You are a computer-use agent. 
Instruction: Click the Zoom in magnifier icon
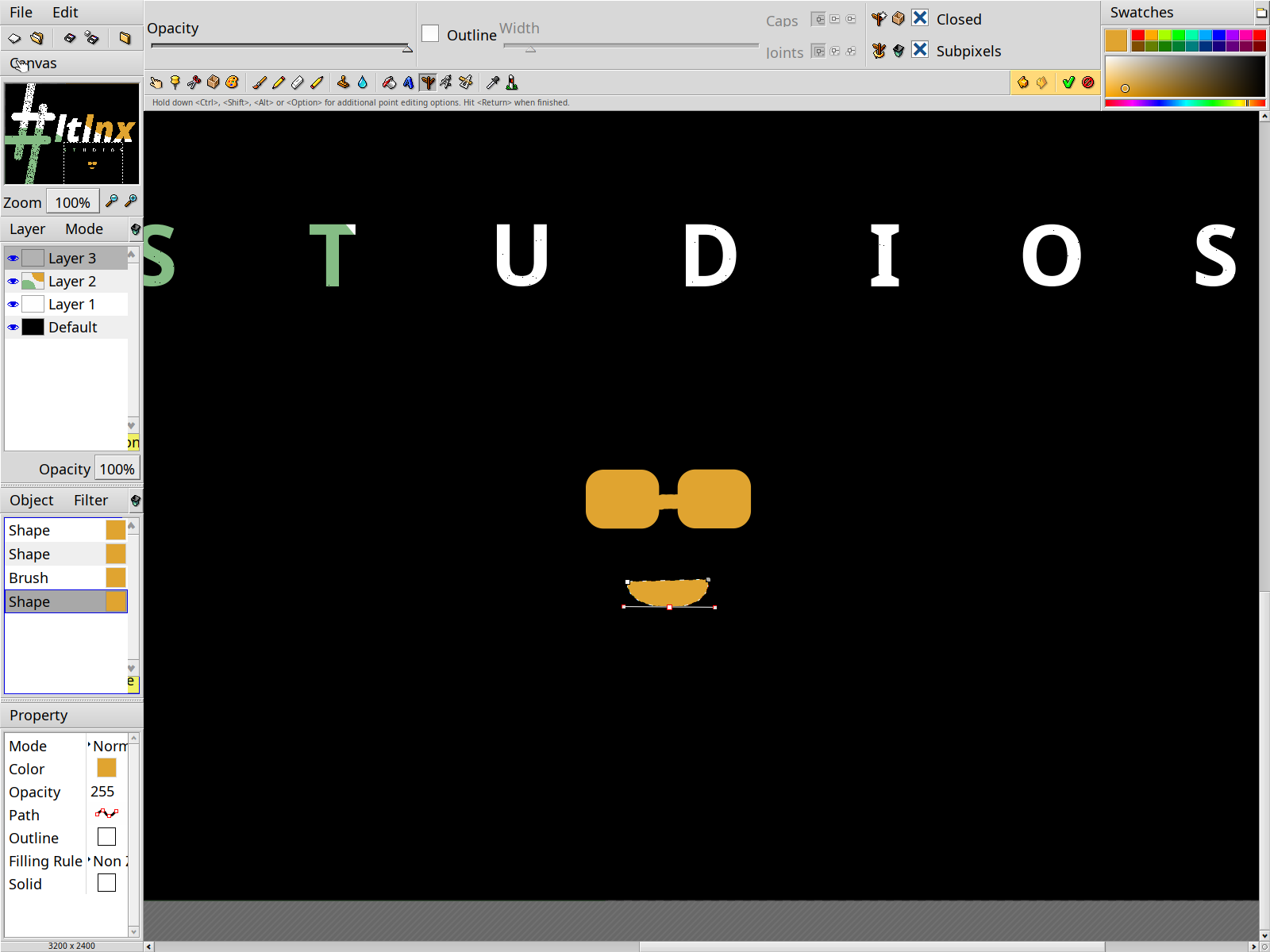coord(131,201)
